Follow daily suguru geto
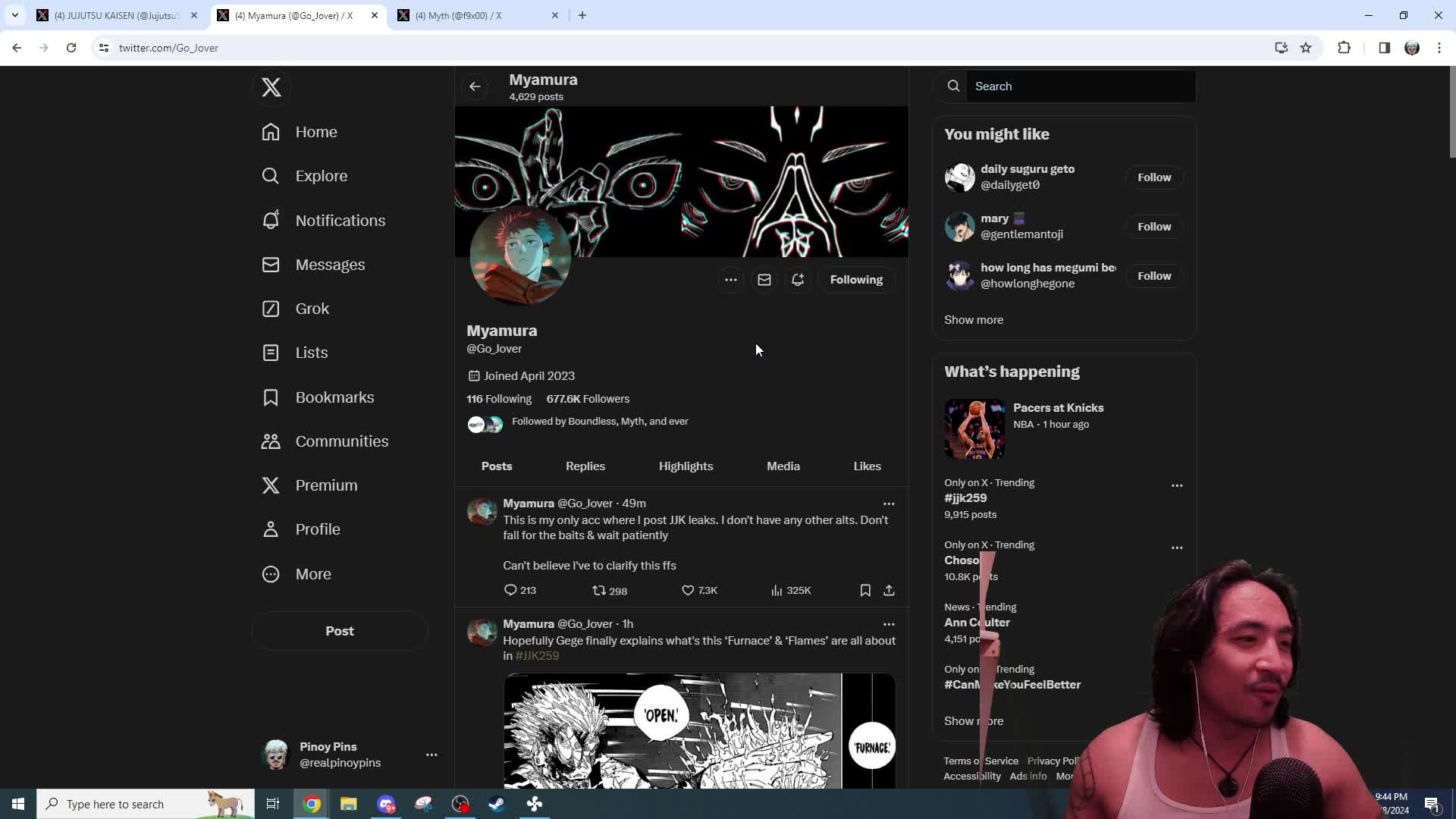Image resolution: width=1456 pixels, height=819 pixels. pyautogui.click(x=1154, y=177)
